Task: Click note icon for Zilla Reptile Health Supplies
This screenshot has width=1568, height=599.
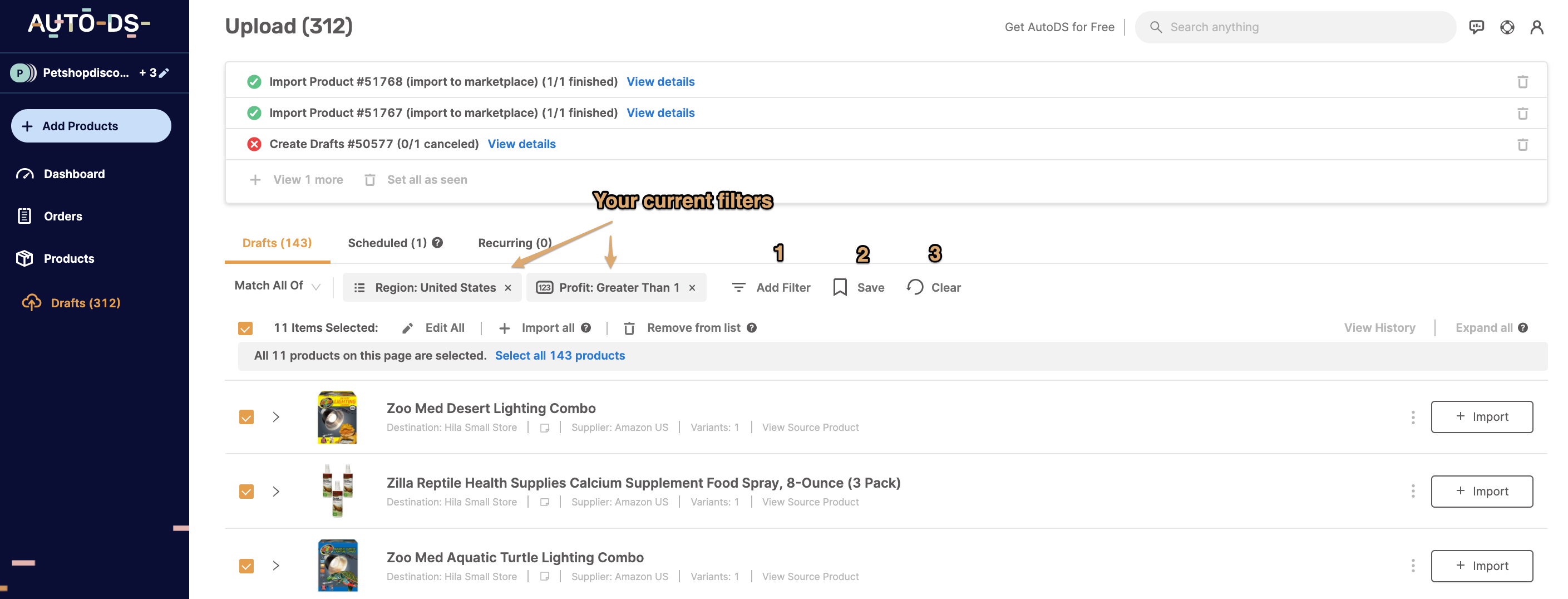Action: coord(544,502)
